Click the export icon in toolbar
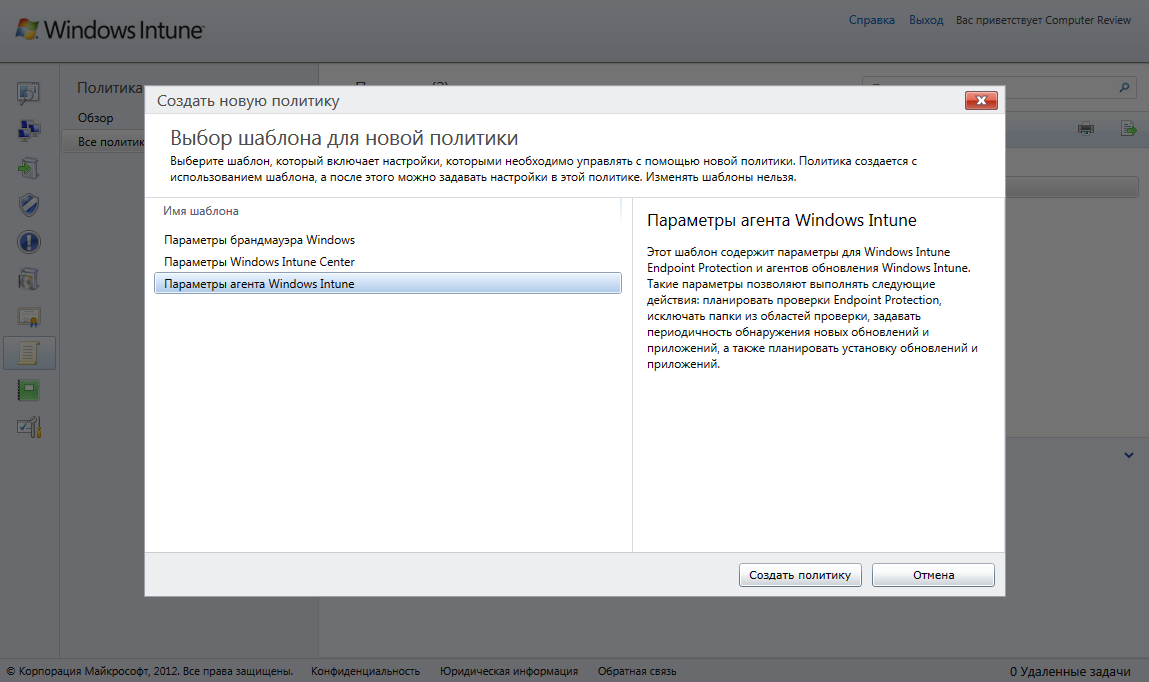The image size is (1149, 682). tap(1129, 128)
